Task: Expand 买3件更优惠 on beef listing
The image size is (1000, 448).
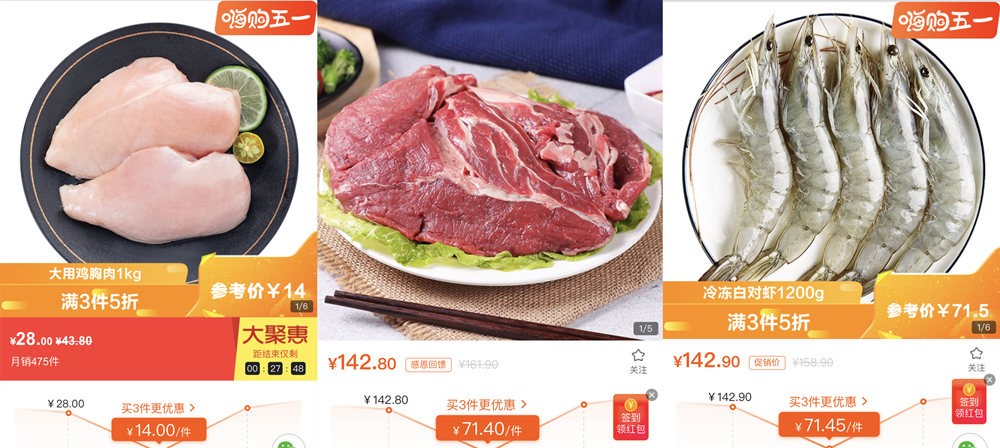Action: click(487, 405)
